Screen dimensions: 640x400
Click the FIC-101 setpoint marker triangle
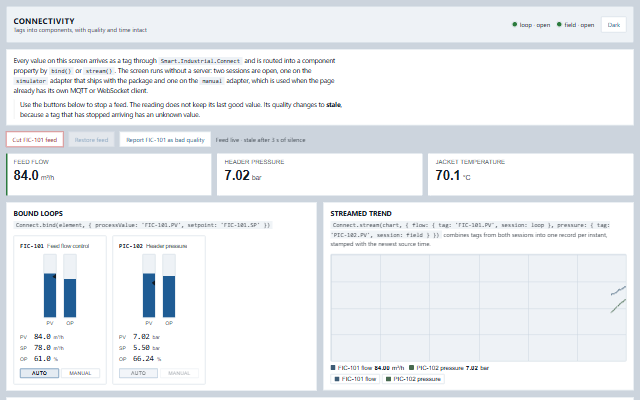tap(54, 276)
